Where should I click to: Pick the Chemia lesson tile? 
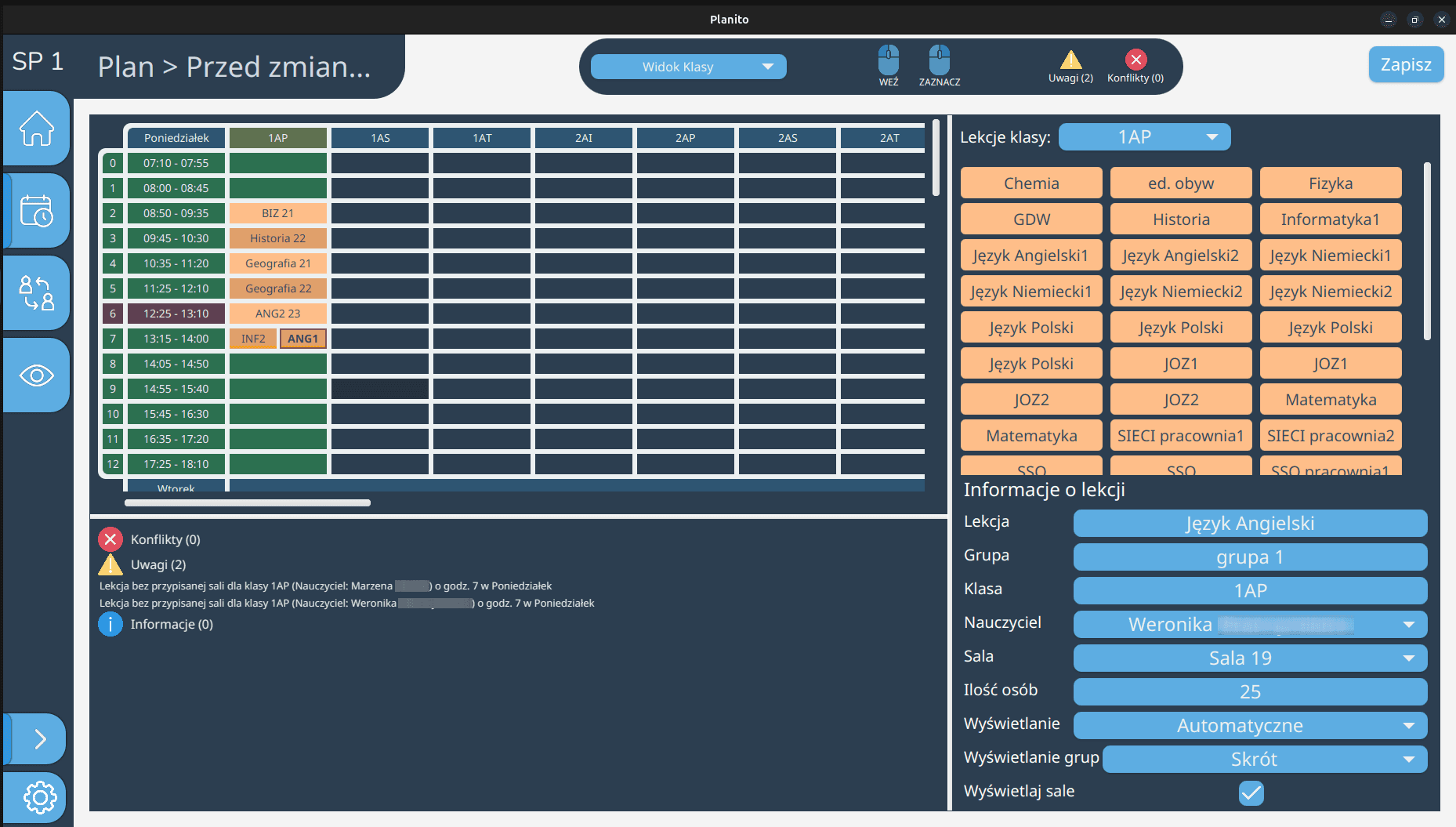(1031, 183)
